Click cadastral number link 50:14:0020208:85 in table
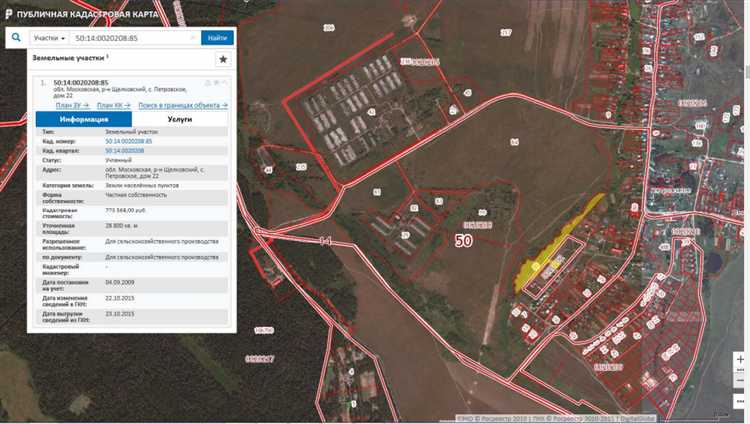The height and width of the screenshot is (424, 750). pos(128,142)
